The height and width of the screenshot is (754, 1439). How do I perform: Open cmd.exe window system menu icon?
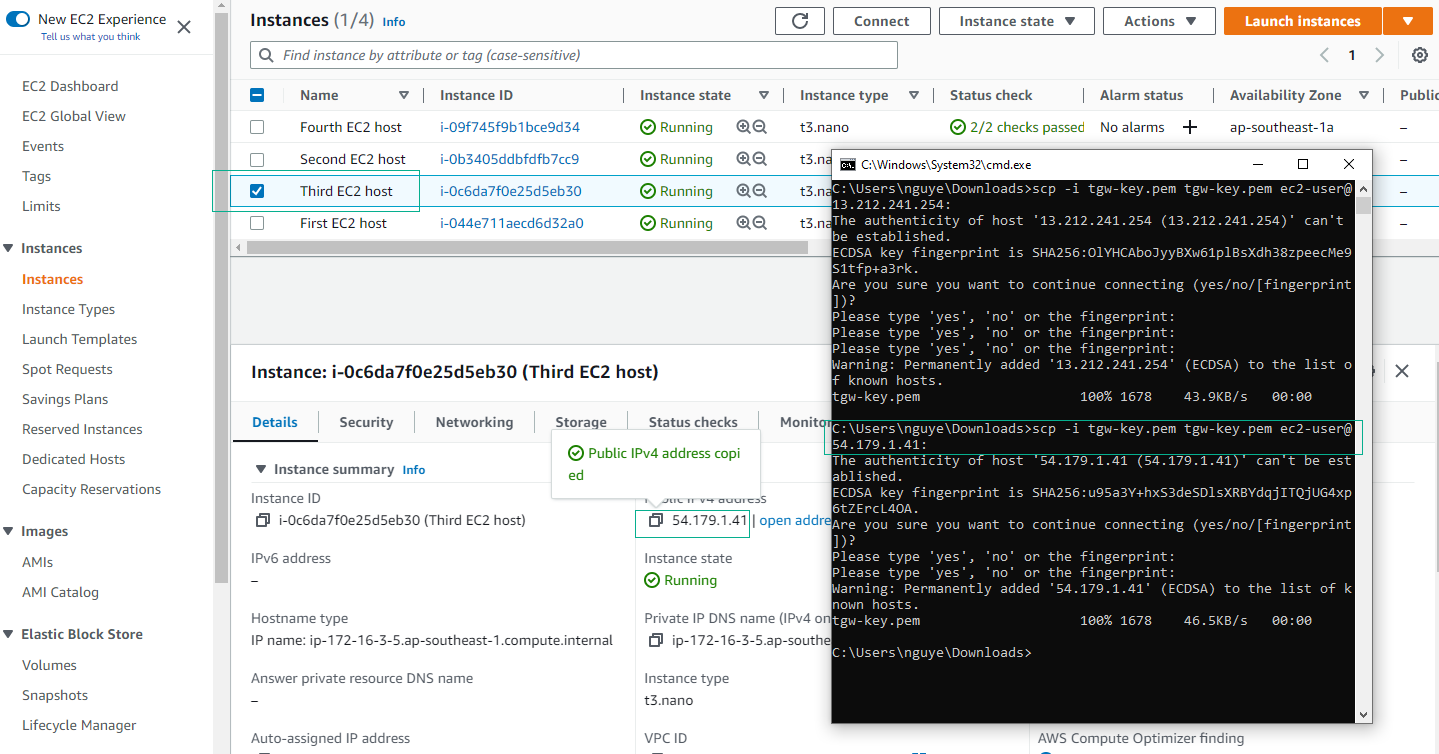pyautogui.click(x=847, y=164)
